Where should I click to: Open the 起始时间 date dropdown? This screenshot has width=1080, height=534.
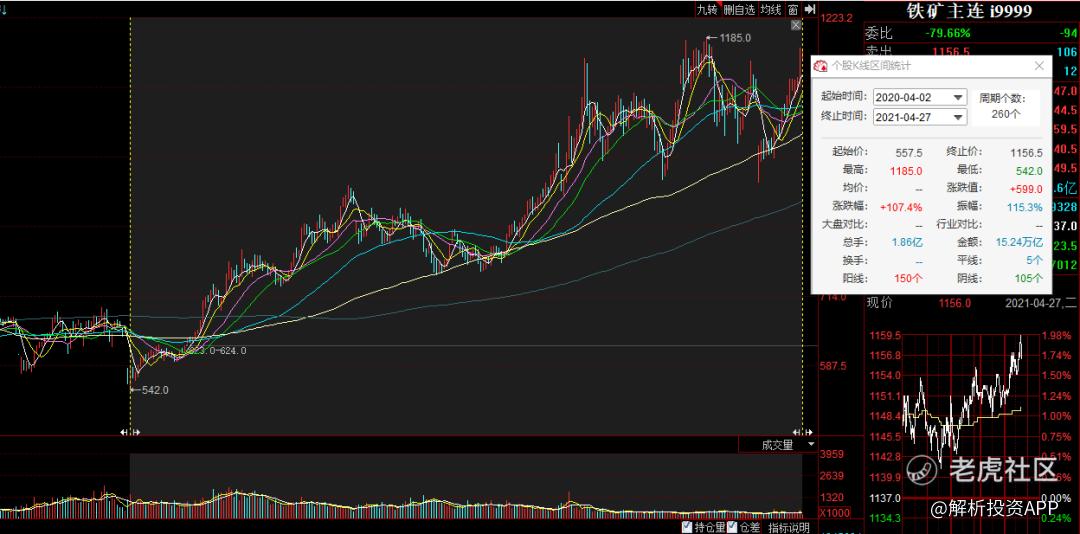[959, 97]
